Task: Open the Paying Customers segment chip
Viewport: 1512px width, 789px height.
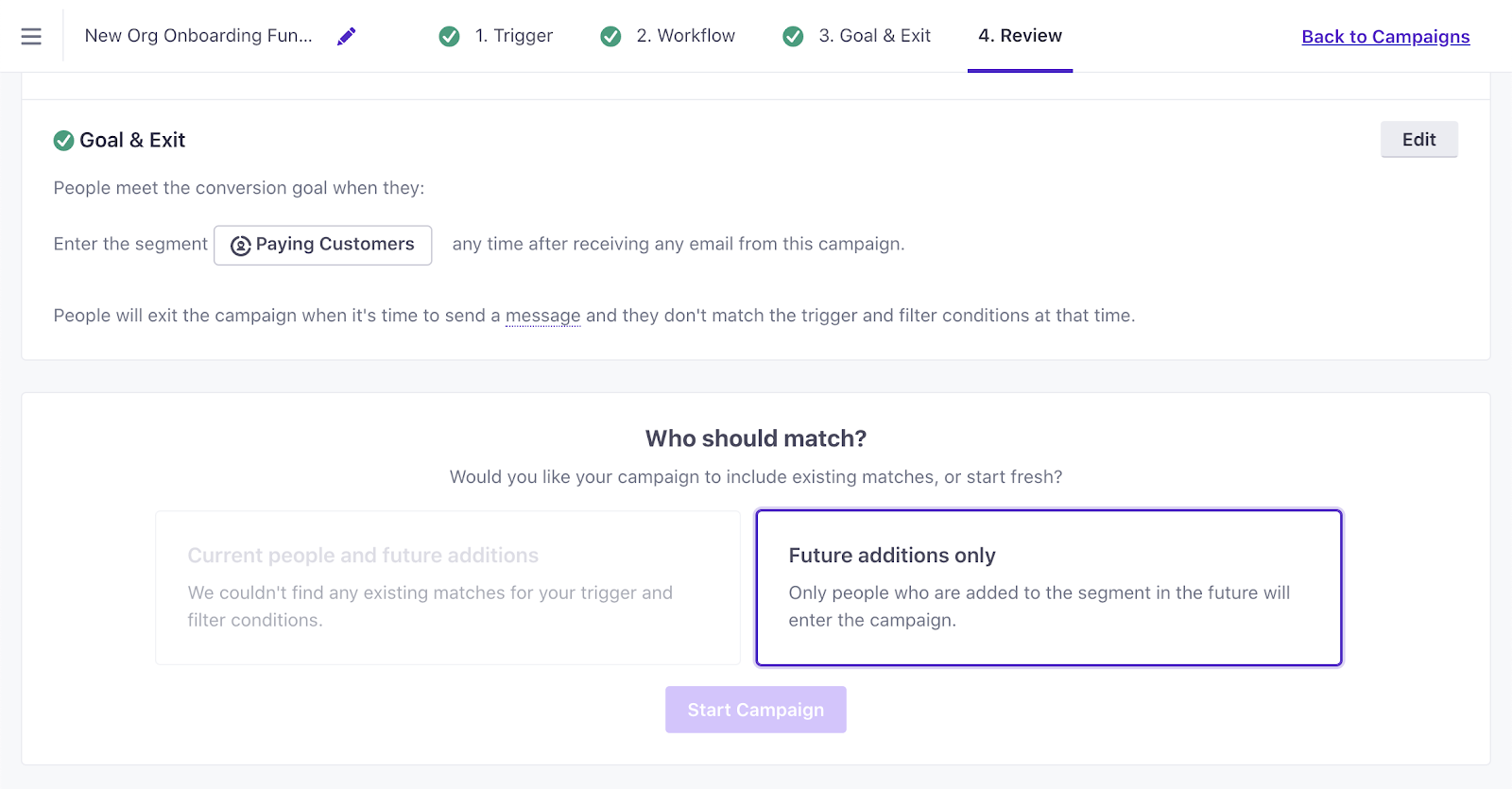Action: pos(322,245)
